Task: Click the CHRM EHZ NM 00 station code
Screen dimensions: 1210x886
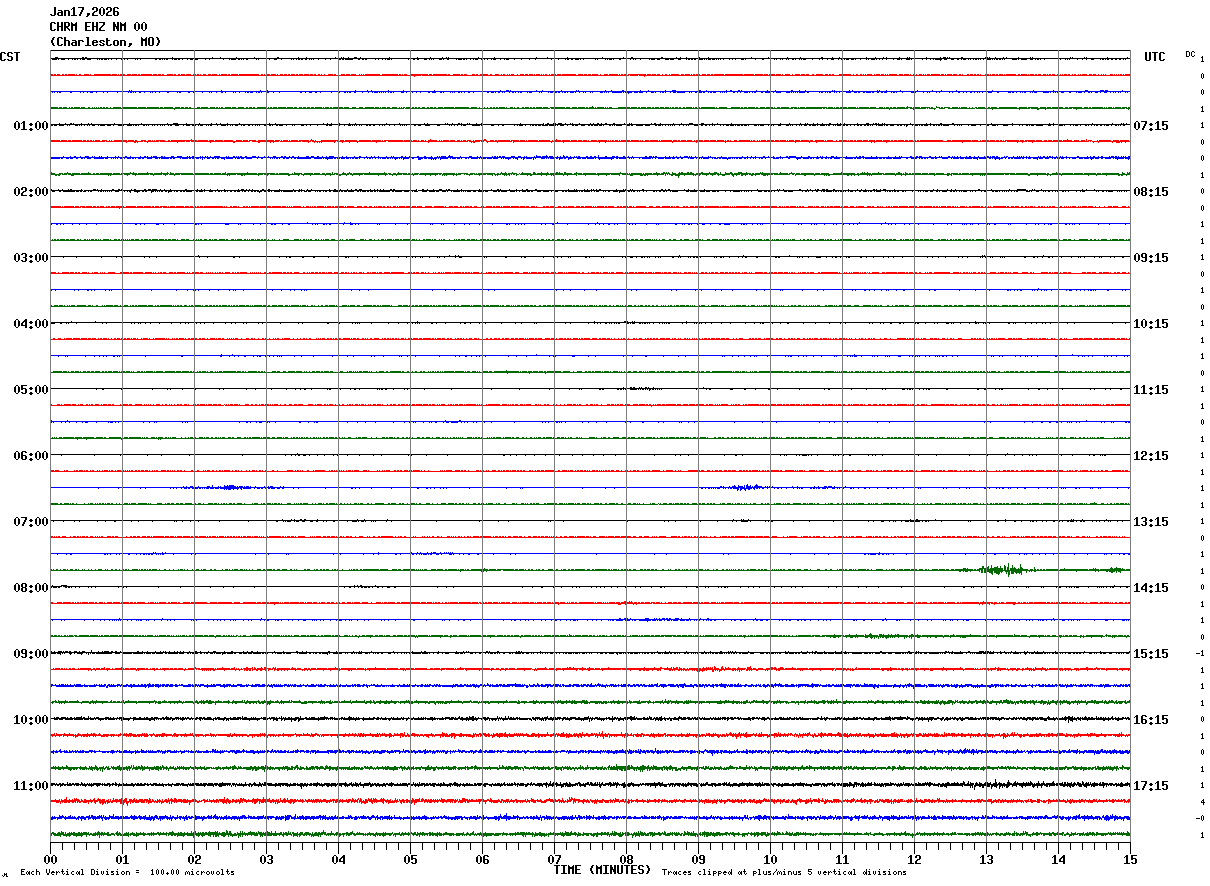Action: (98, 27)
